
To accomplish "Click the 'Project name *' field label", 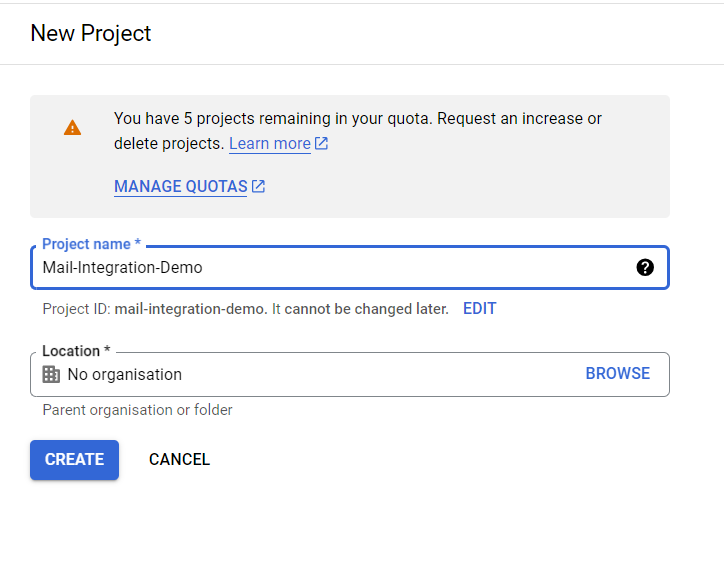I will 91,244.
